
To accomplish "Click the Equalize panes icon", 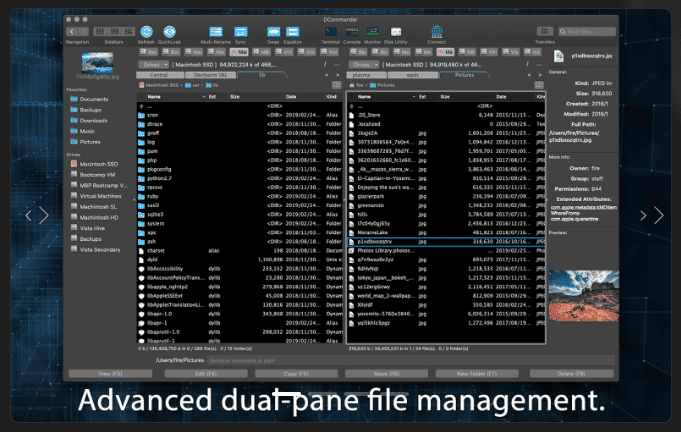I will pos(292,32).
